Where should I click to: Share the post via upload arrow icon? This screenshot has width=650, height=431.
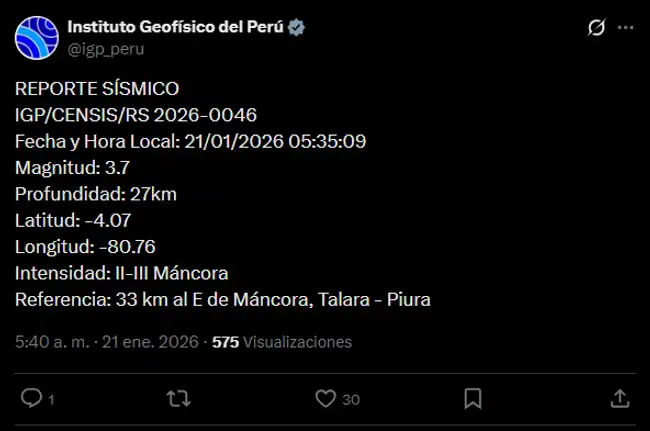620,398
